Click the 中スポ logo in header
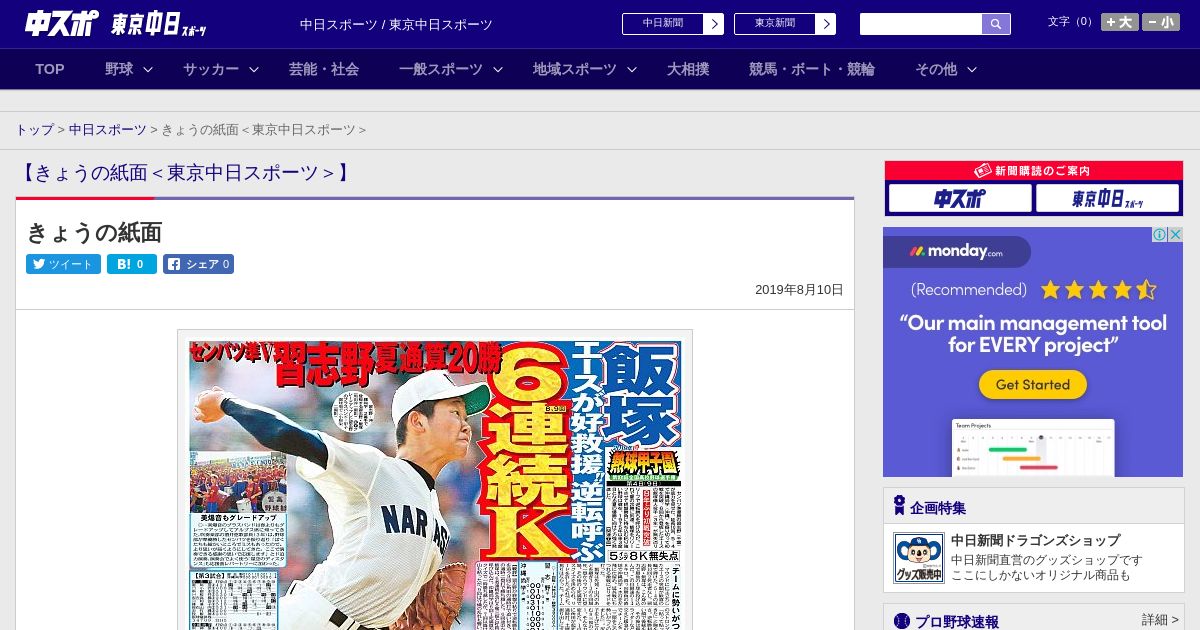The height and width of the screenshot is (630, 1200). pyautogui.click(x=62, y=23)
